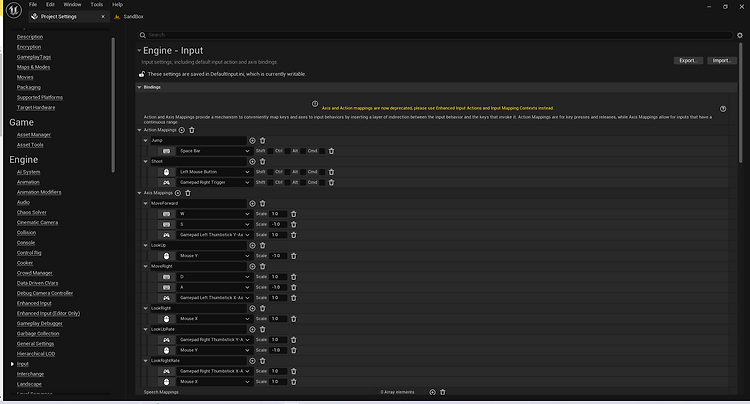The image size is (750, 404).
Task: Delete all Axis Mappings
Action: [188, 193]
